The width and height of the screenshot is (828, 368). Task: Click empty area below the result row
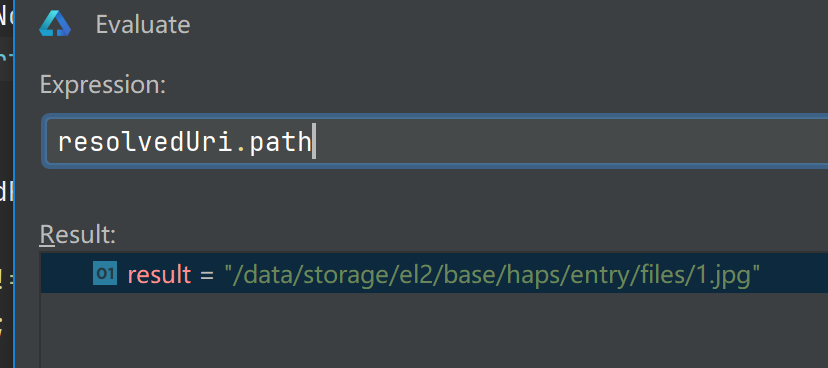[x=434, y=330]
